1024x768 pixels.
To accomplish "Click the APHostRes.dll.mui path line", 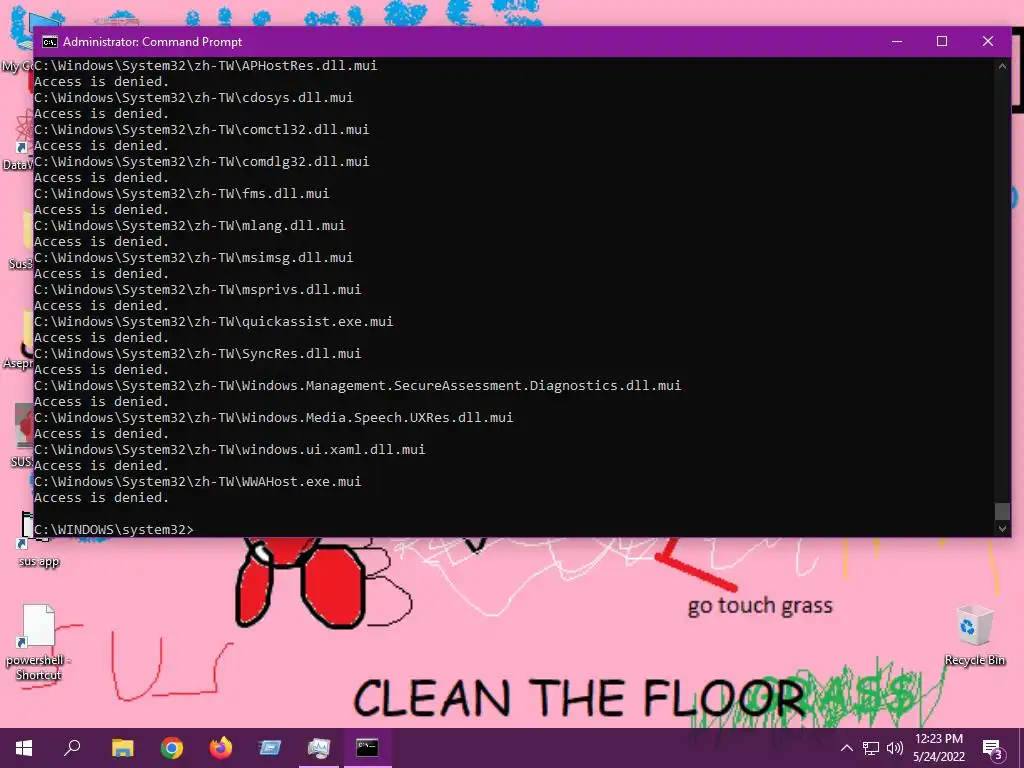I will [206, 65].
